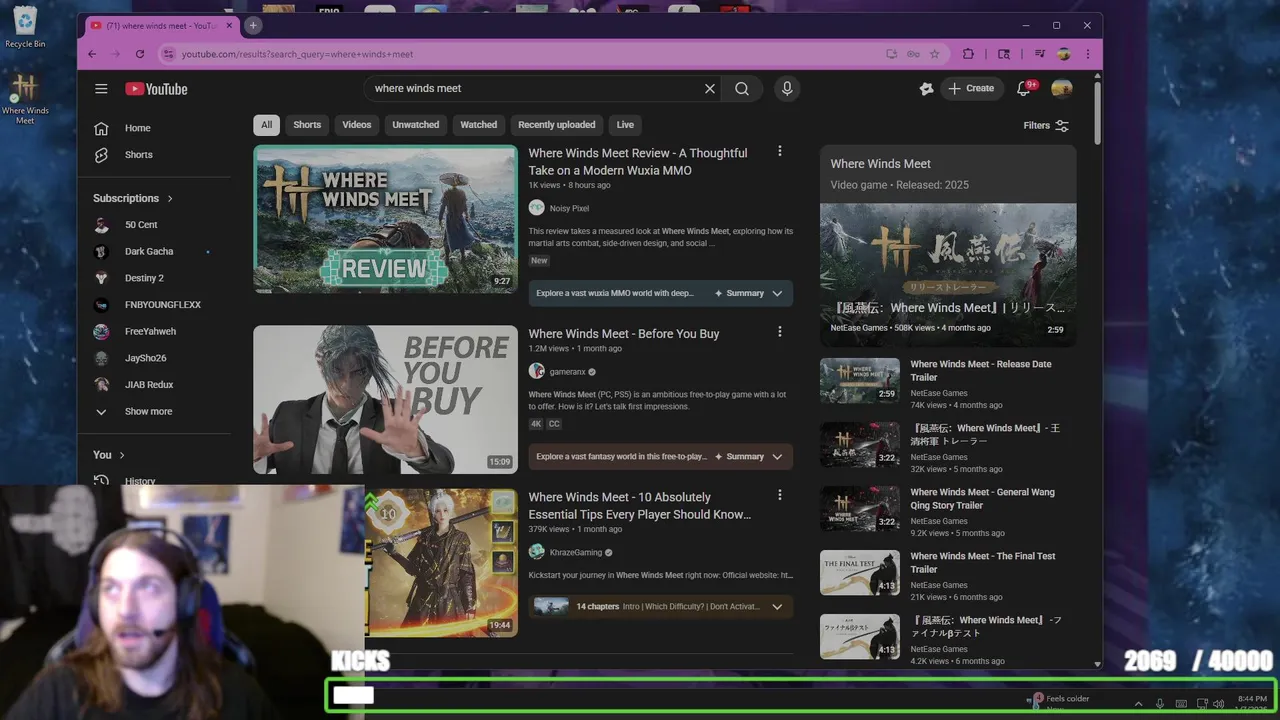This screenshot has height=720, width=1280.
Task: Expand Summary for the Noisy Pixel review
Action: point(661,293)
